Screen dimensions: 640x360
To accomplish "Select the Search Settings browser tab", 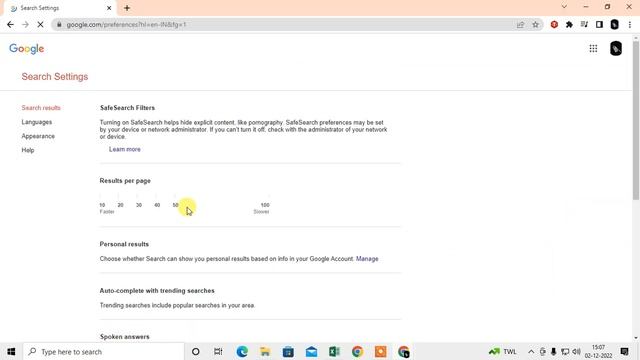I will coord(60,8).
